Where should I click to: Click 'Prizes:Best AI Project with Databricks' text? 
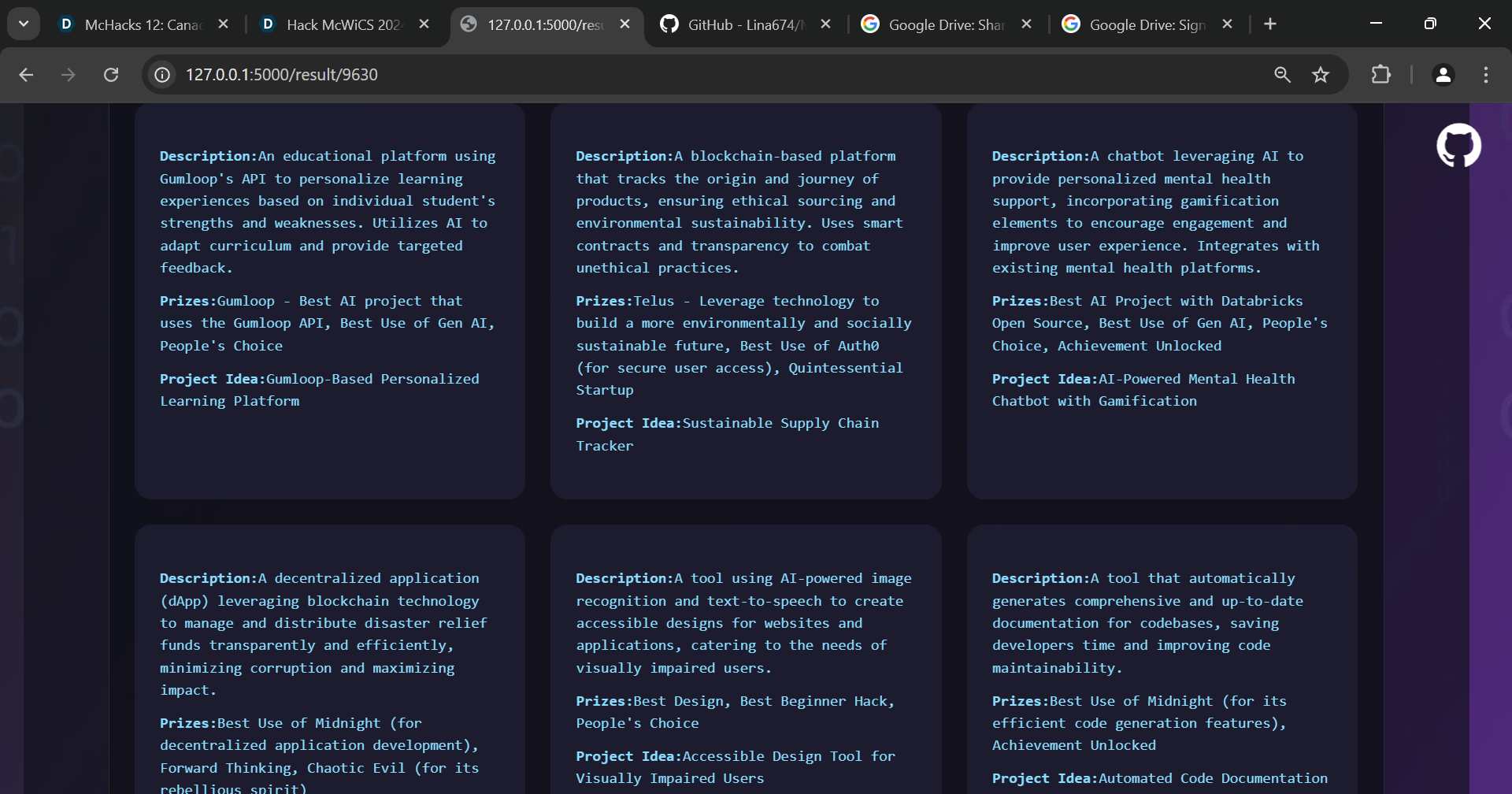[1147, 301]
